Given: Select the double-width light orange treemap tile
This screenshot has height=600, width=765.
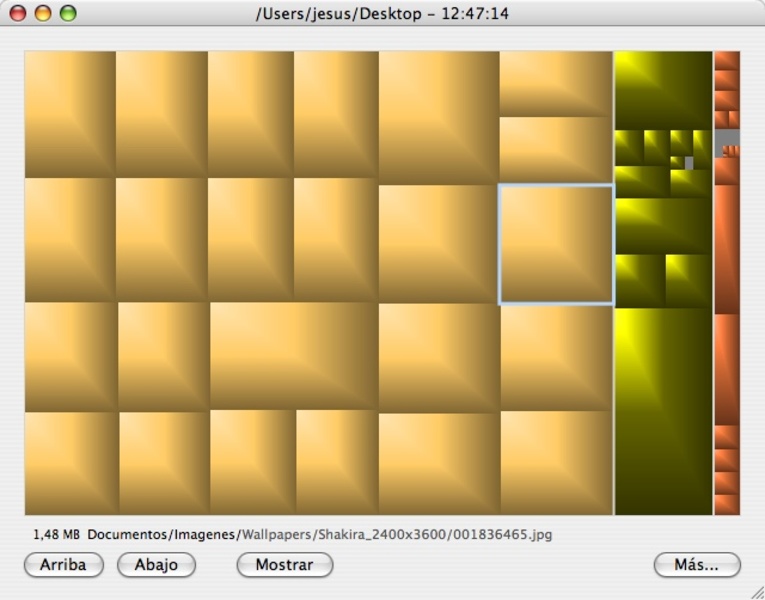Looking at the screenshot, I should click(x=294, y=357).
